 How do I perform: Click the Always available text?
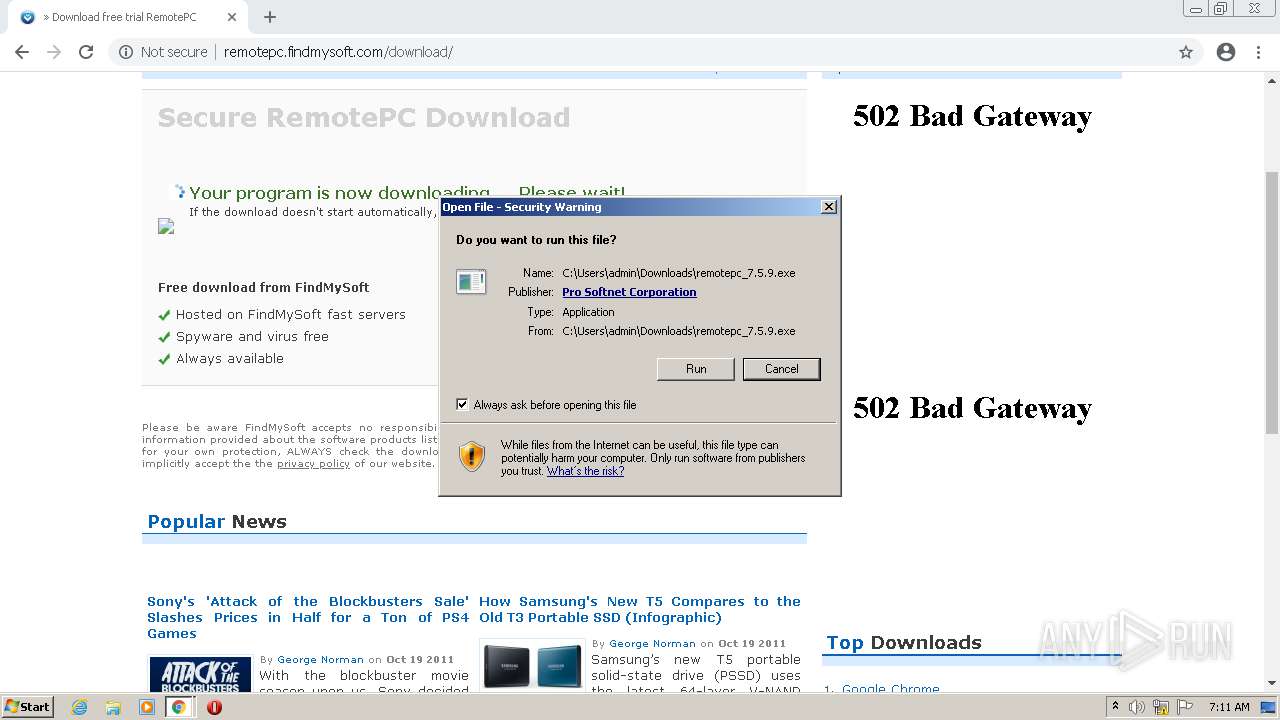pyautogui.click(x=230, y=358)
